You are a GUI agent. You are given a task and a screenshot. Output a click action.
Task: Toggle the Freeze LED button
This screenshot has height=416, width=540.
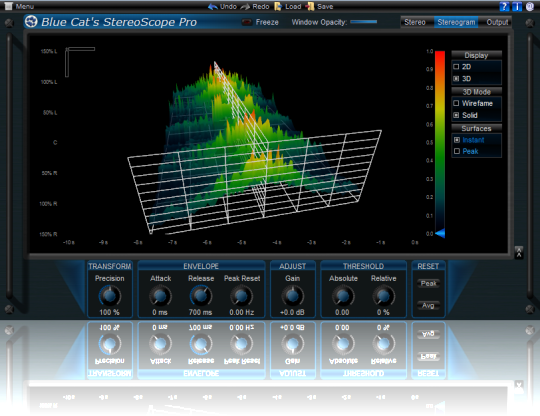coord(247,22)
